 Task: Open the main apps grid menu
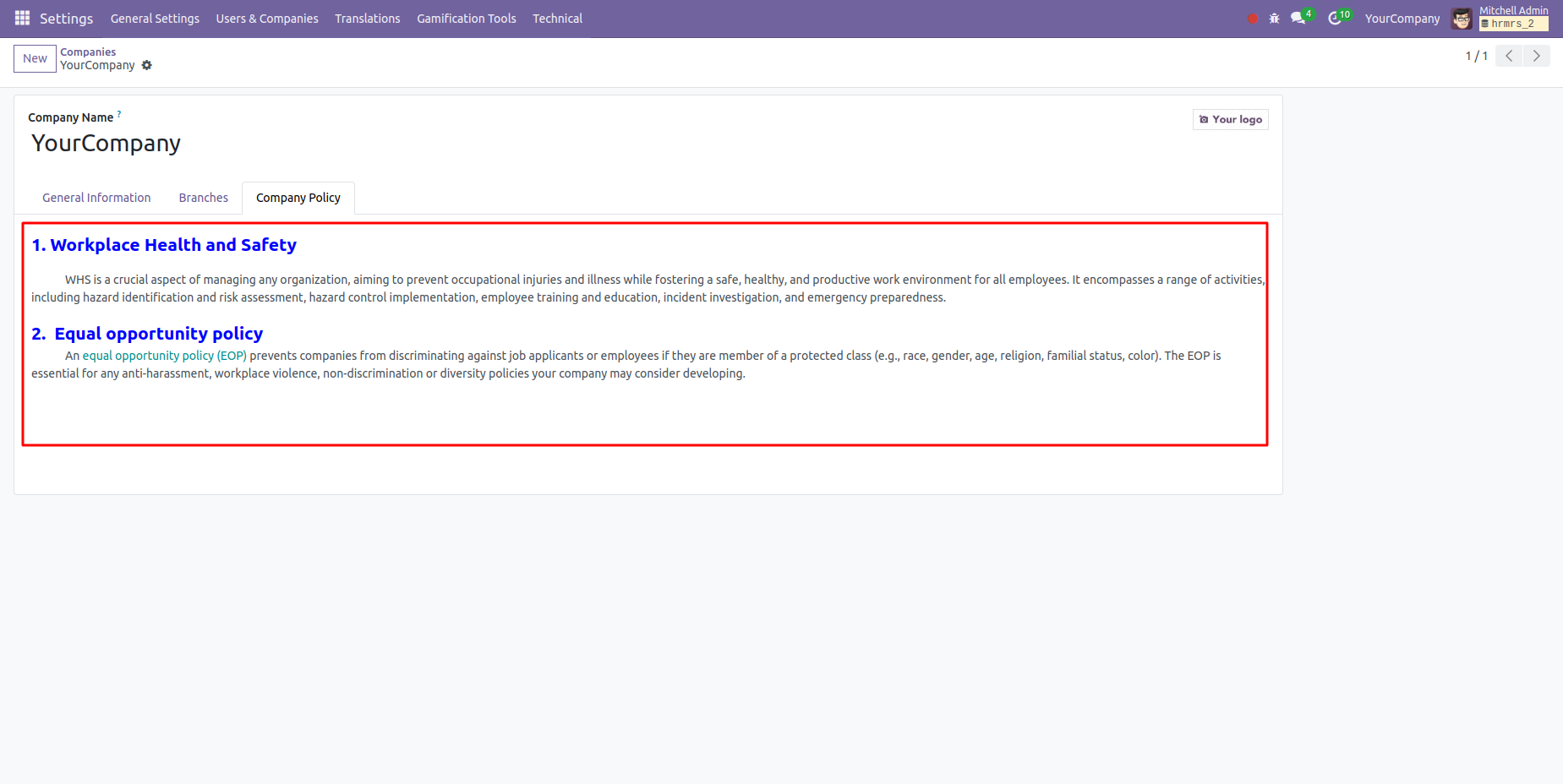[22, 18]
